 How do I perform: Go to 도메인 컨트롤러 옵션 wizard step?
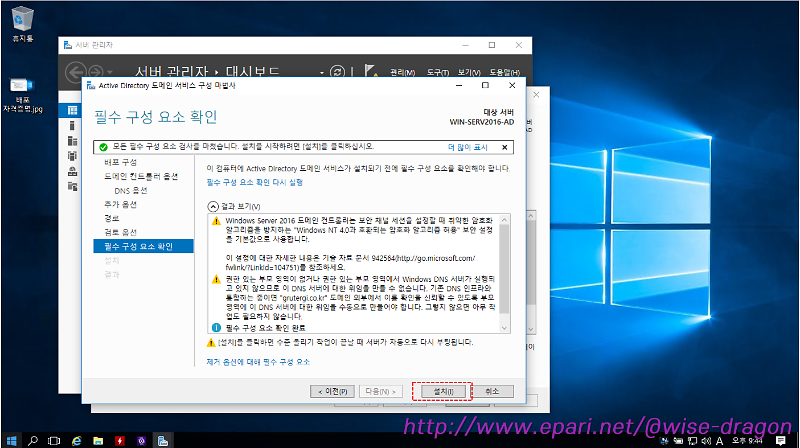point(141,177)
